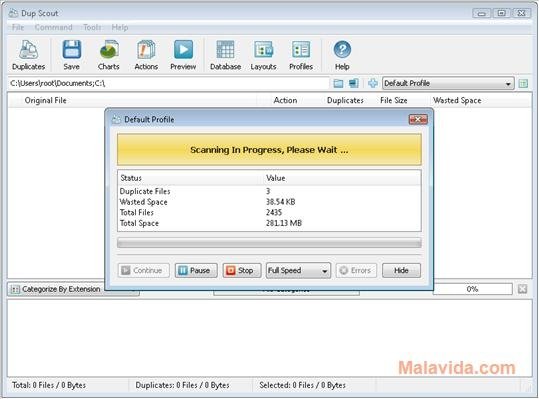Open the Actions toolbar icon
The image size is (539, 399).
point(146,49)
